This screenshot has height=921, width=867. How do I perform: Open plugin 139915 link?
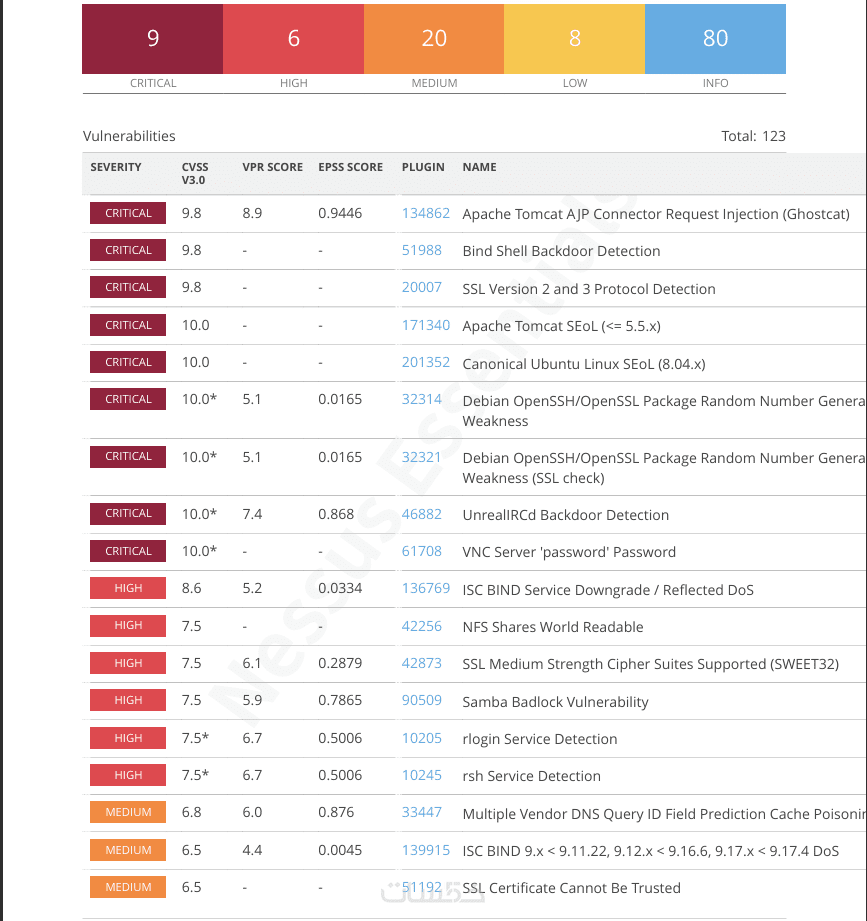click(425, 850)
